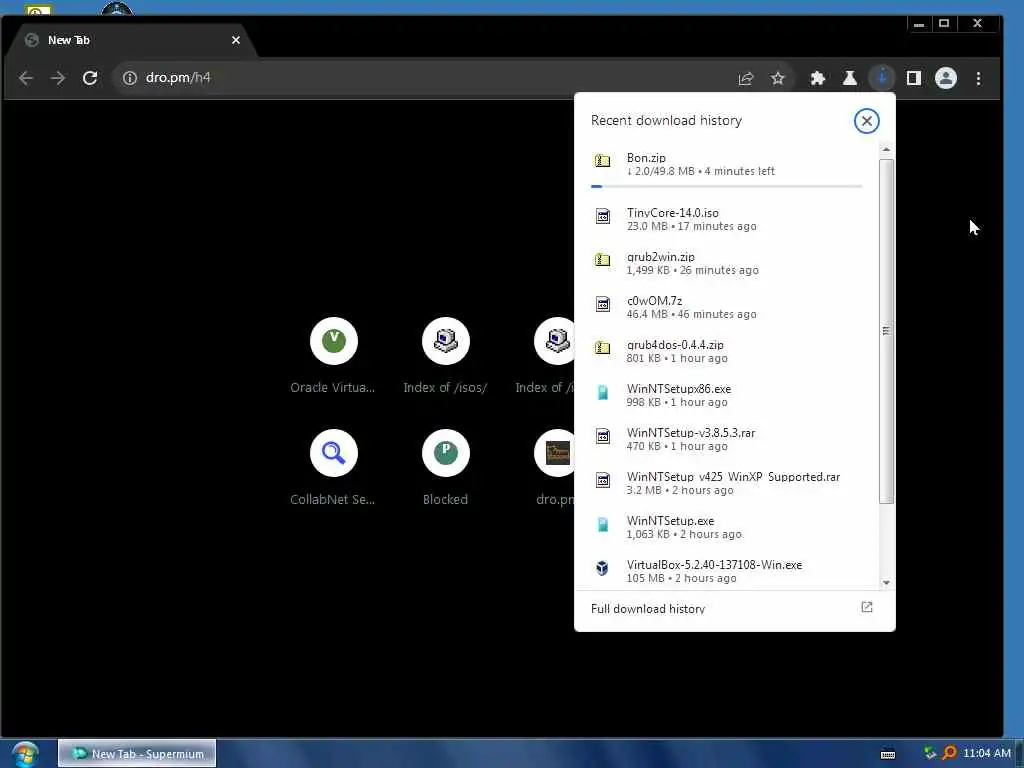
Task: Open the dro.pm shortcut tile
Action: (554, 468)
